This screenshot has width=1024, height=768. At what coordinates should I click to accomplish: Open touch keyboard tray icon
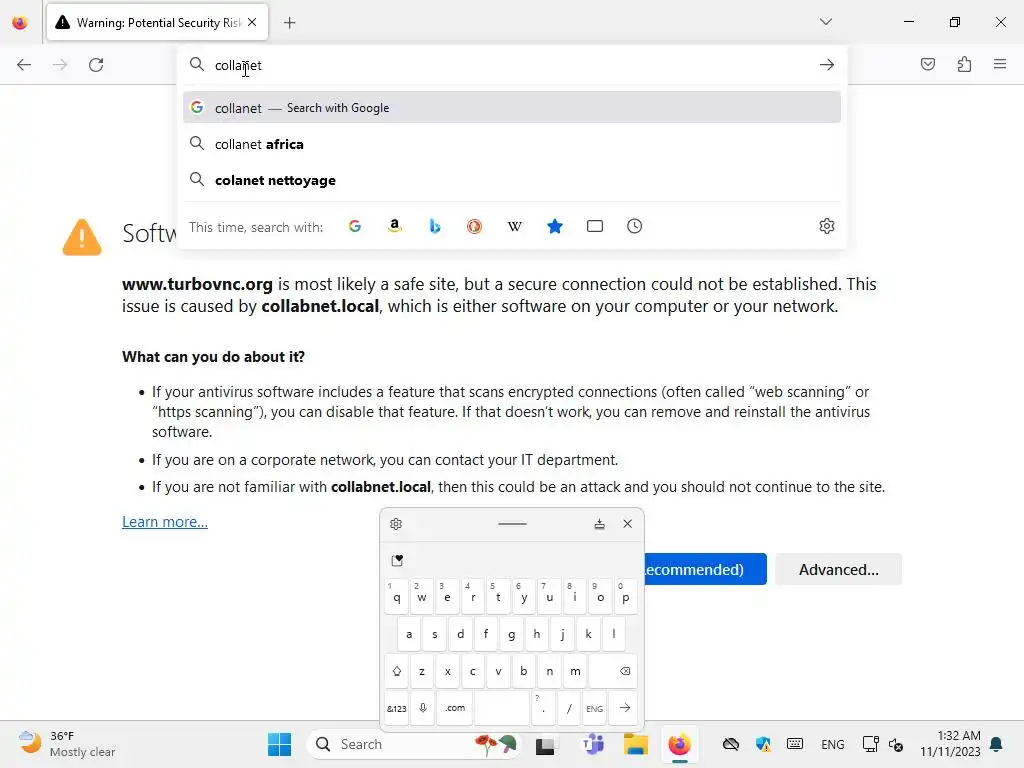(795, 744)
